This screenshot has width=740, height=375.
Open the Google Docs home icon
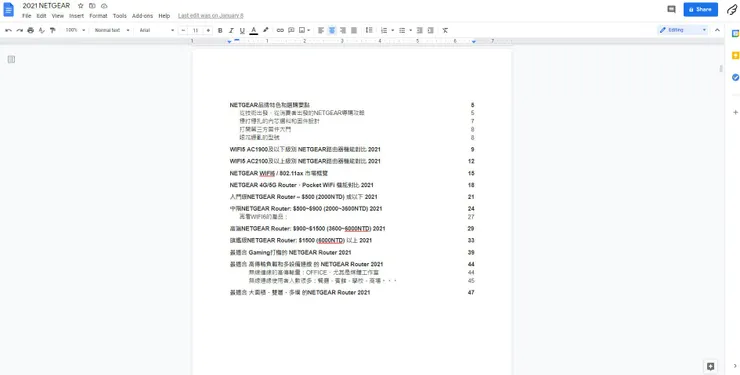[8, 9]
